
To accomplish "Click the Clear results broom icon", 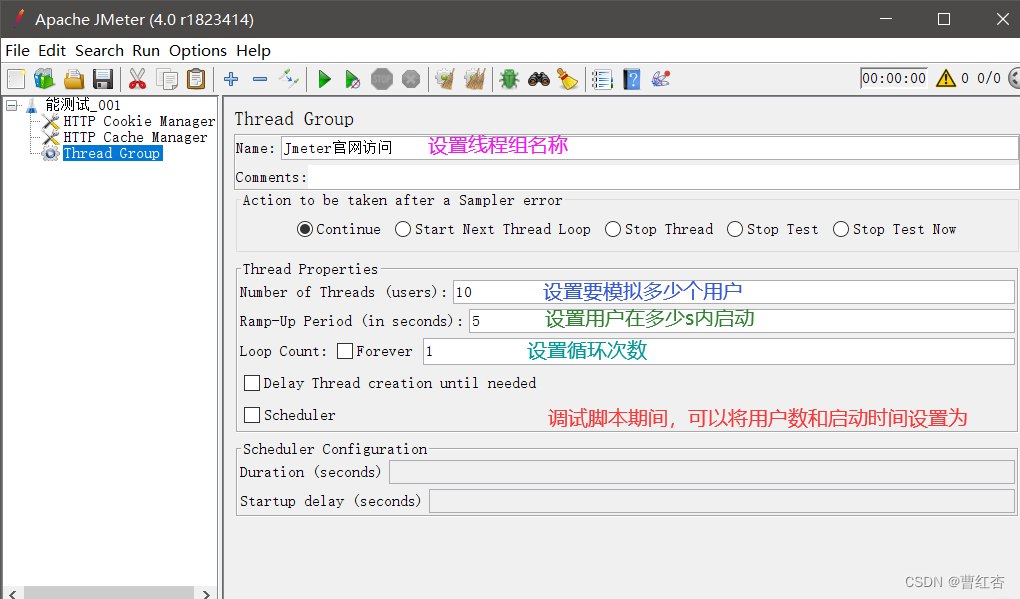I will [445, 79].
